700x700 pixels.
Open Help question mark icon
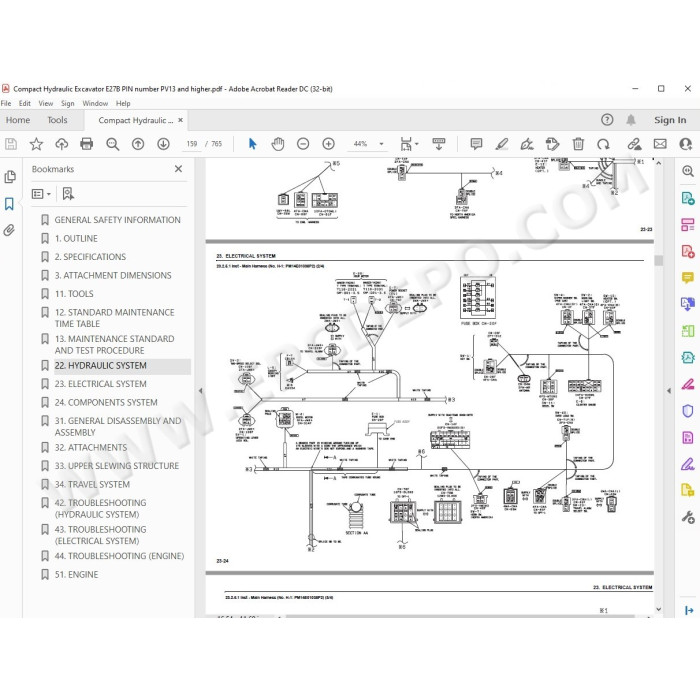(x=607, y=120)
